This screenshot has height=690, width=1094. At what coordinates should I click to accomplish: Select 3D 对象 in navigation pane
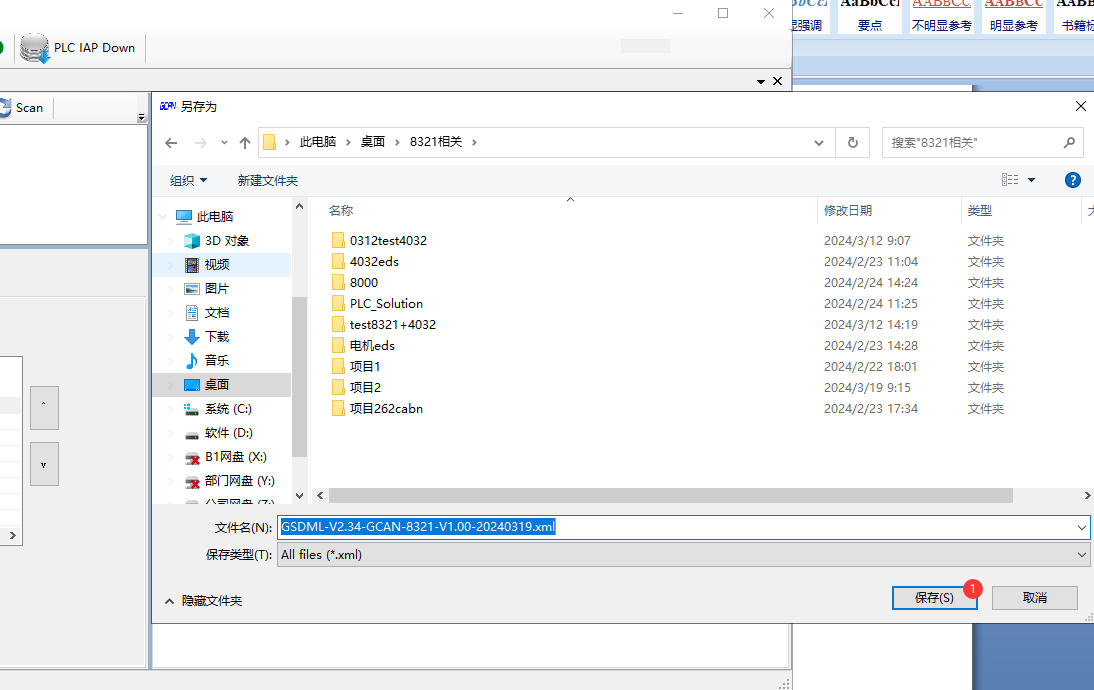pos(226,241)
